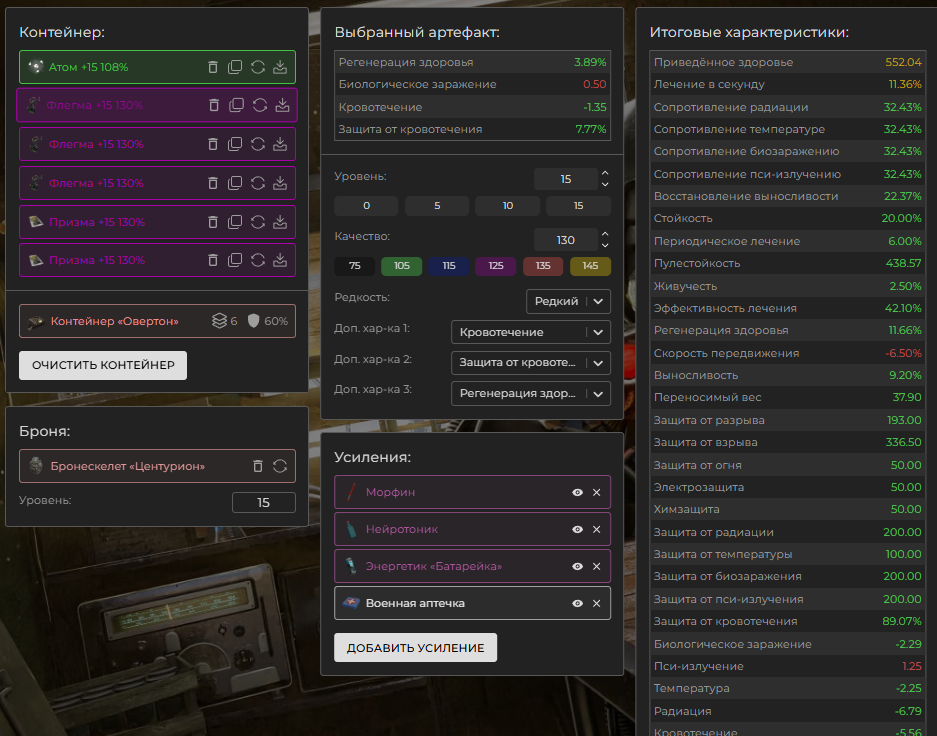Click the Атом artifact thumbnail icon
The image size is (937, 736).
(36, 67)
